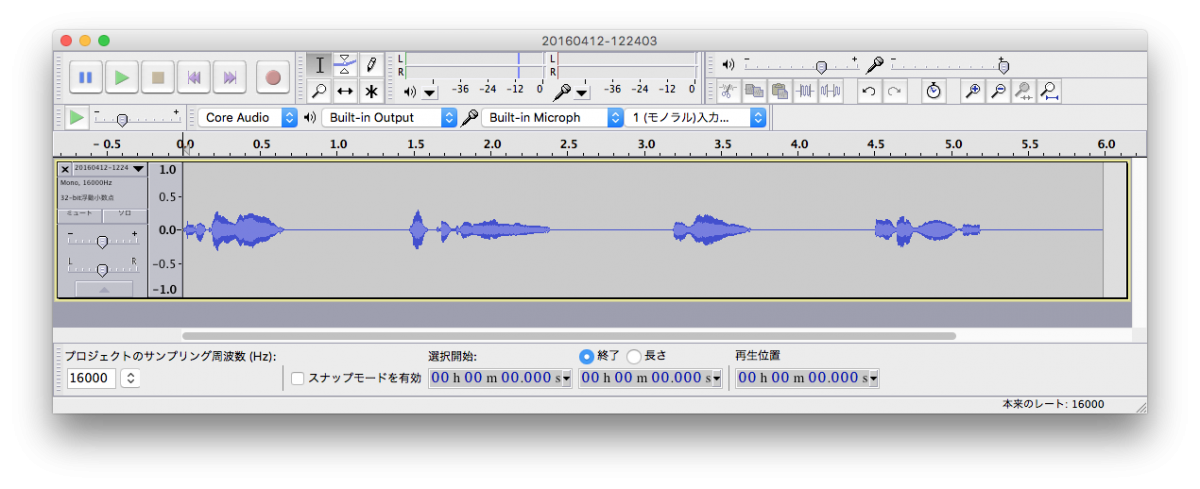This screenshot has width=1200, height=489.
Task: Click the project rate 16000 field
Action: [x=91, y=378]
